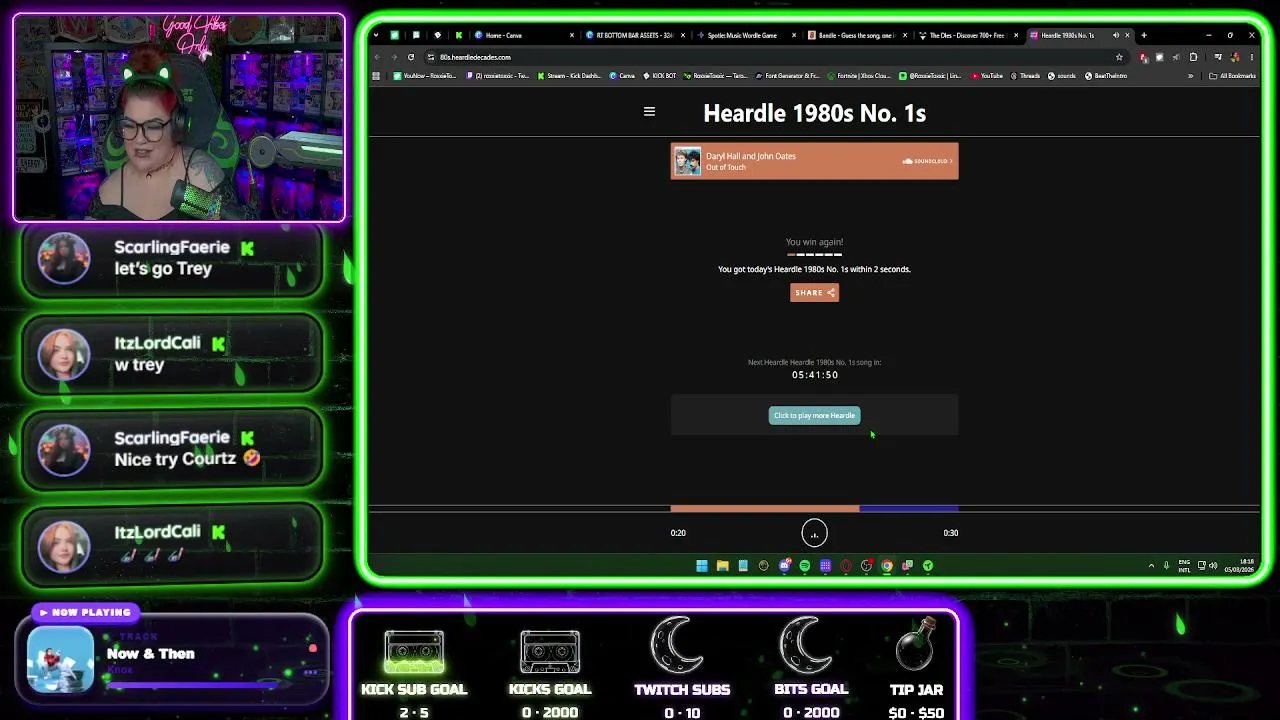Seek within the song progress bar
The height and width of the screenshot is (720, 1280).
[x=814, y=509]
